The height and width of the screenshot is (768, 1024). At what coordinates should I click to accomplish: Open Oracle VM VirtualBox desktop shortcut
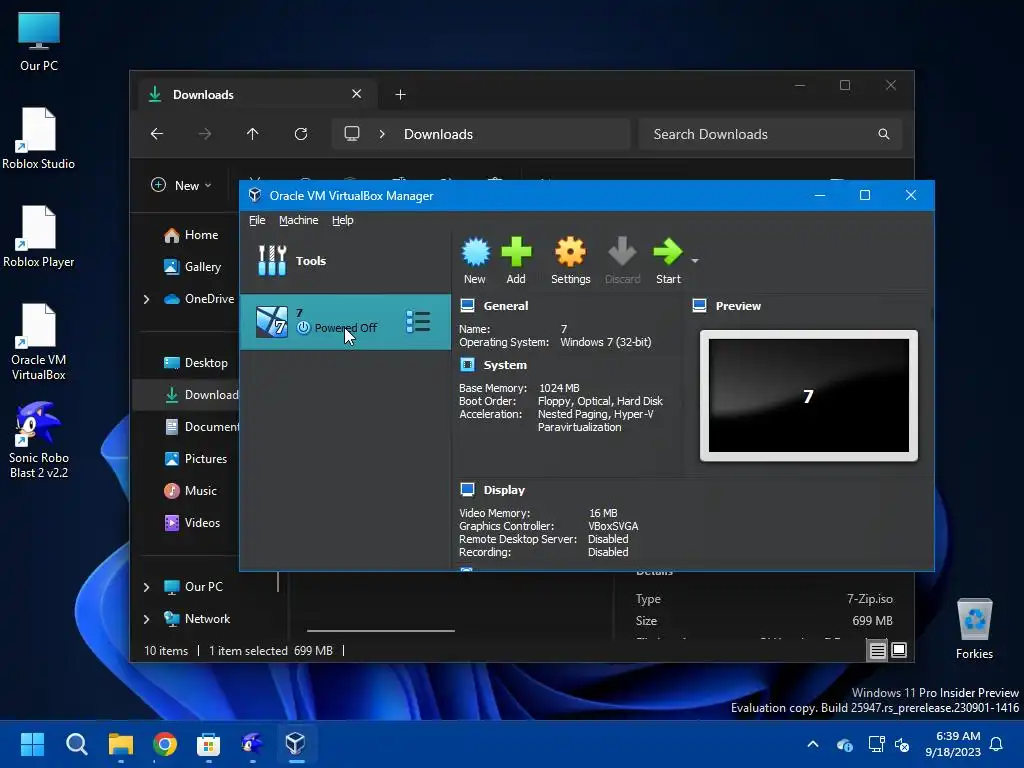[39, 342]
